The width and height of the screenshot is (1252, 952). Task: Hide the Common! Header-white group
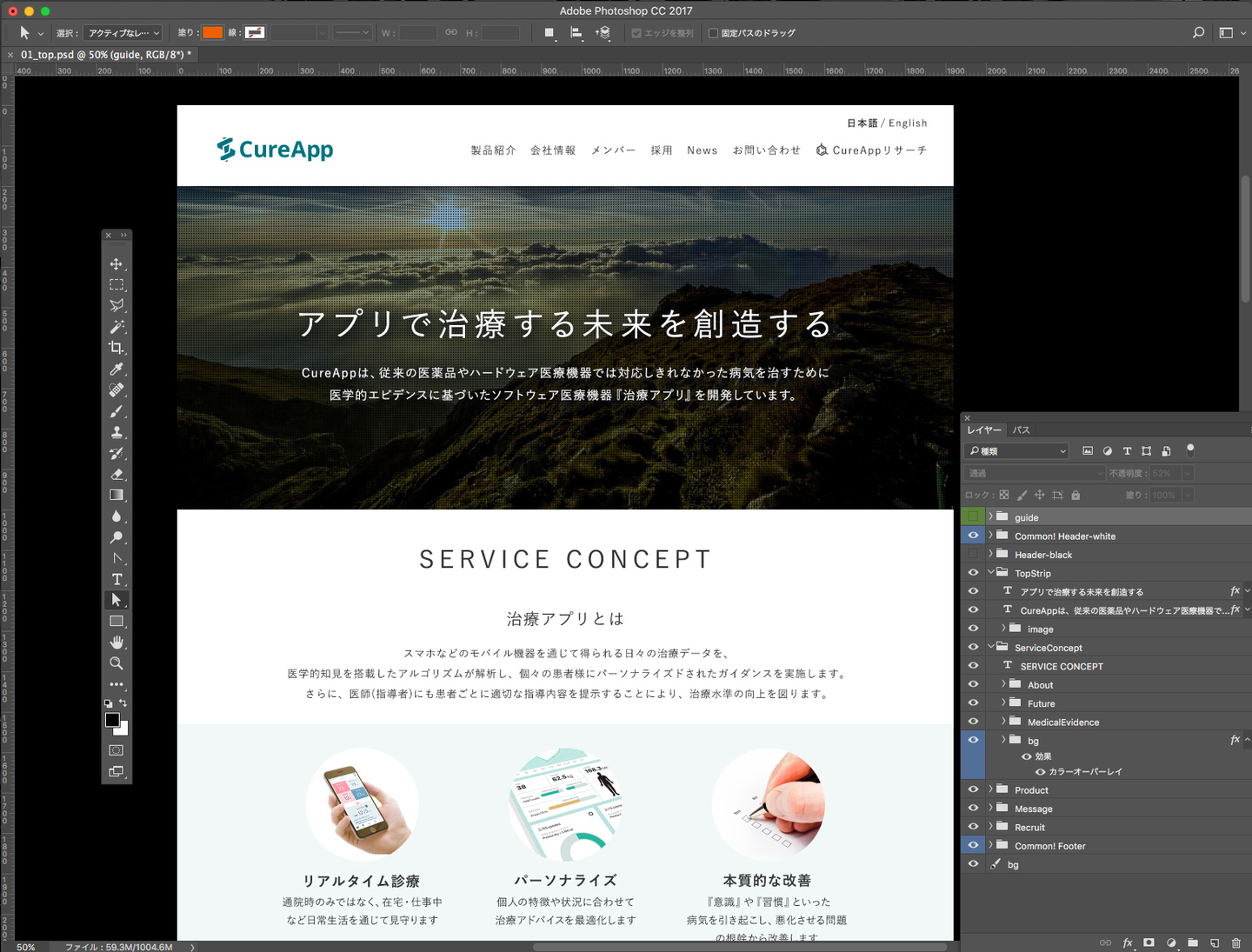tap(973, 536)
